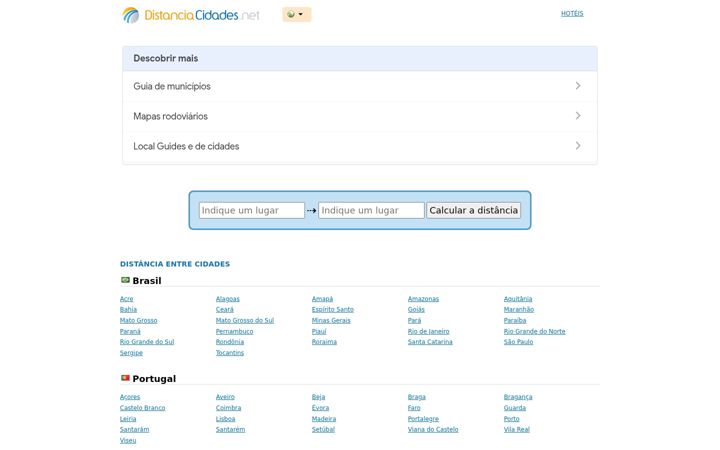Open the Piauí link
The width and height of the screenshot is (720, 450).
point(319,332)
